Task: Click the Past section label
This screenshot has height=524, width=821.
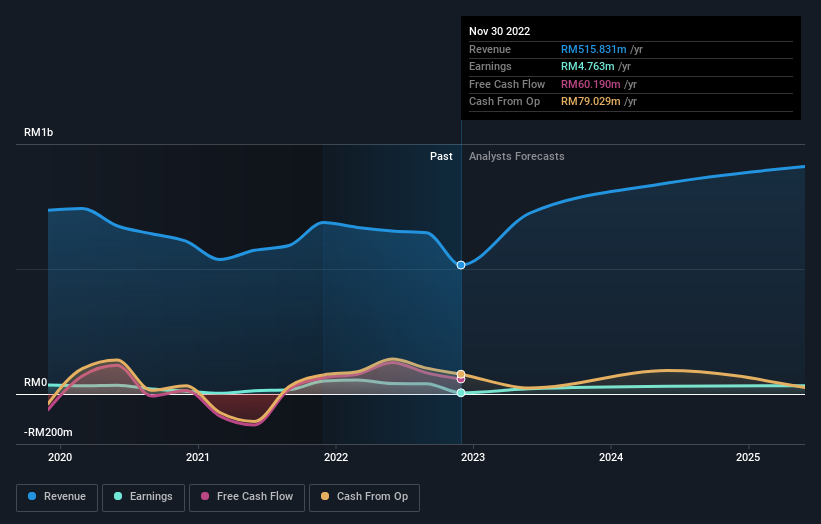Action: (x=441, y=156)
